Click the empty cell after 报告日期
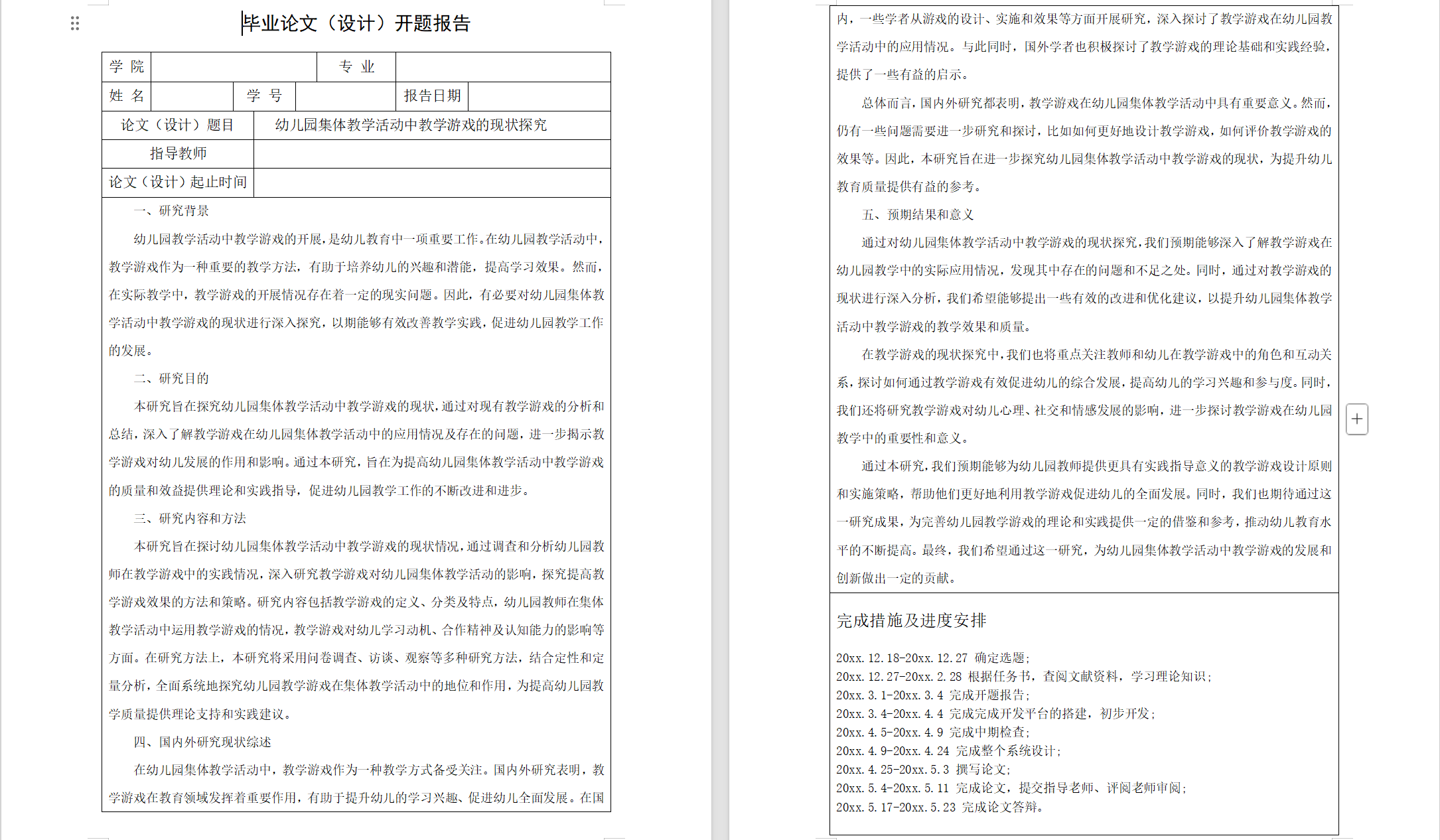Screen dimensions: 1440x840 click(x=539, y=96)
